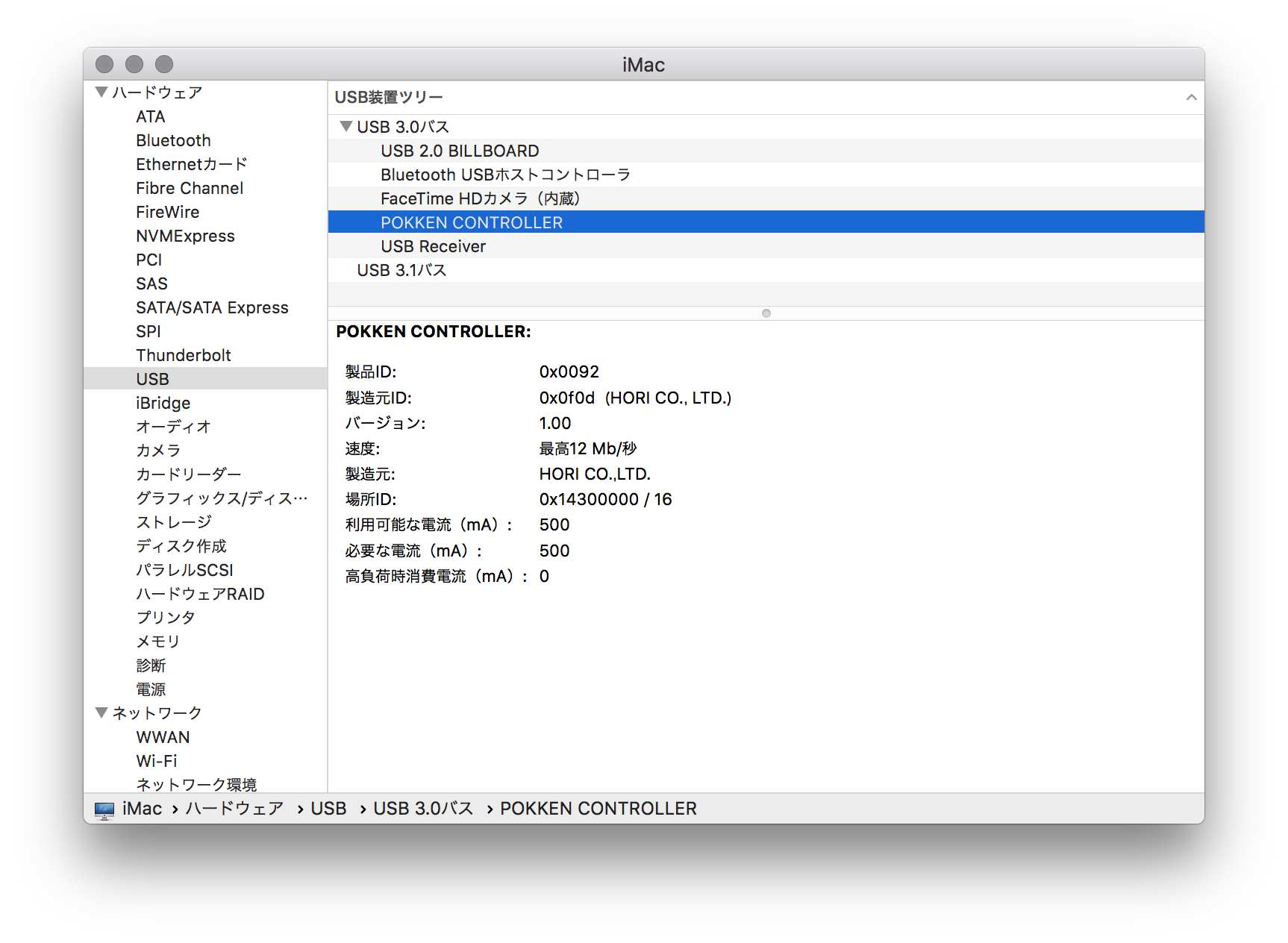This screenshot has width=1288, height=943.
Task: Click the USB装置ツリー column header
Action: 766,98
